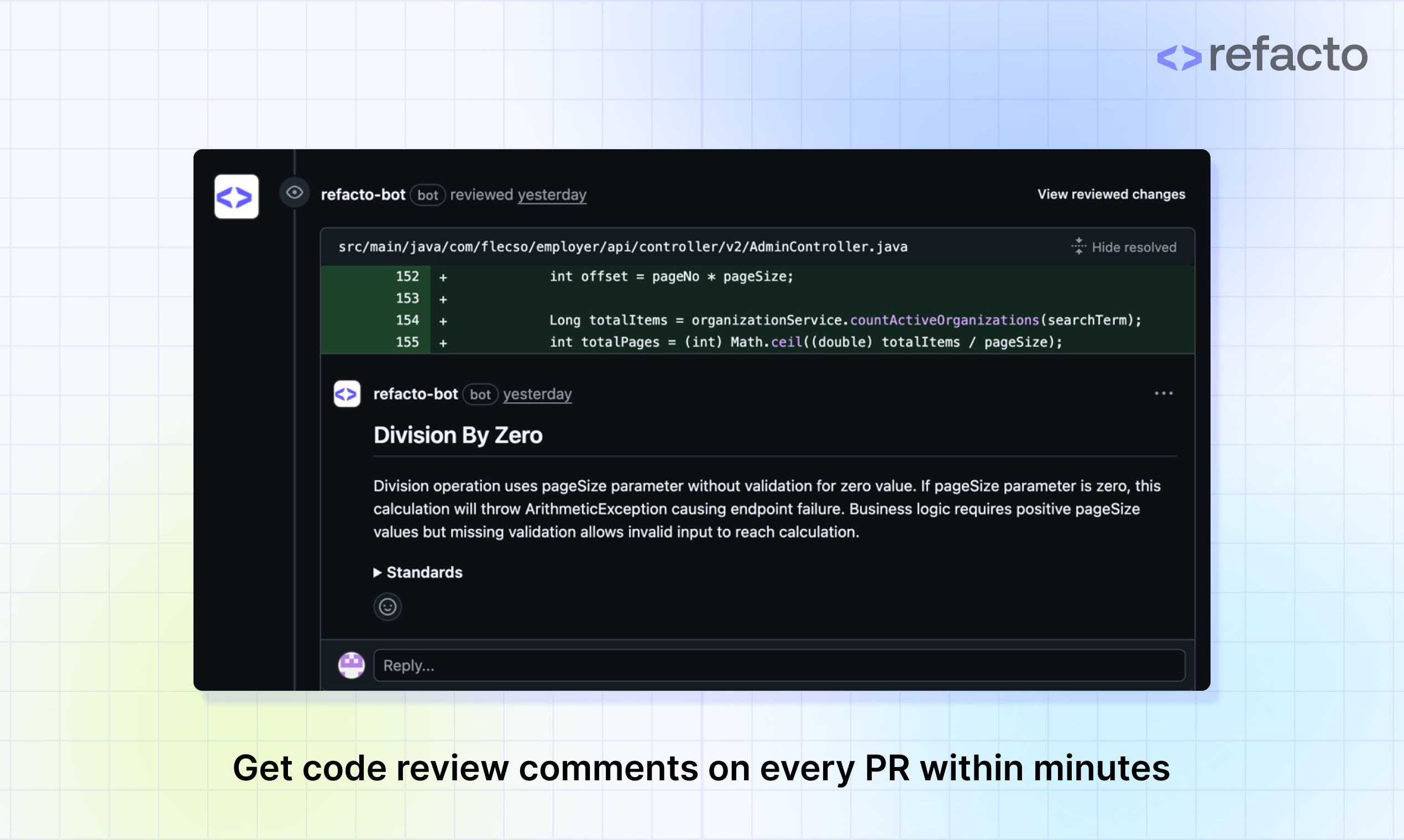Image resolution: width=1404 pixels, height=840 pixels.
Task: Click the Hide resolved collapse icon
Action: click(x=1079, y=247)
